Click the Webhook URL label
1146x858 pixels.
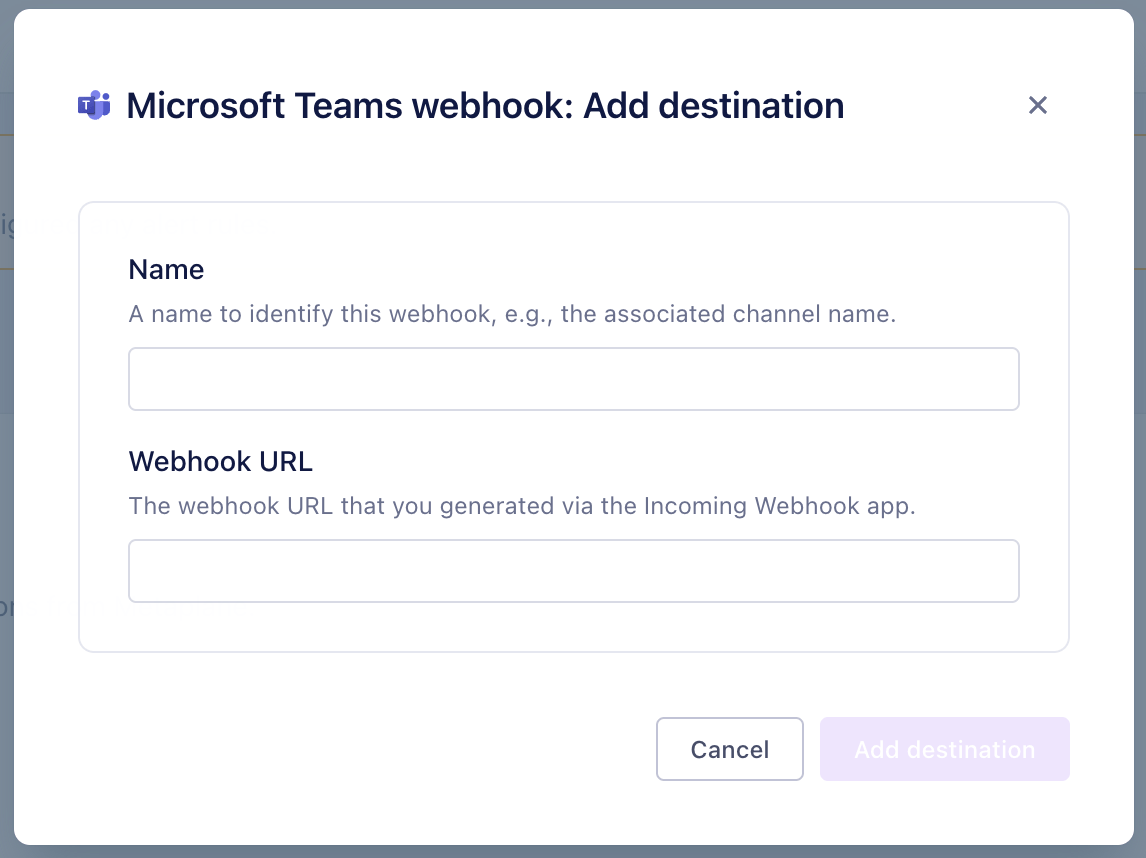(220, 461)
